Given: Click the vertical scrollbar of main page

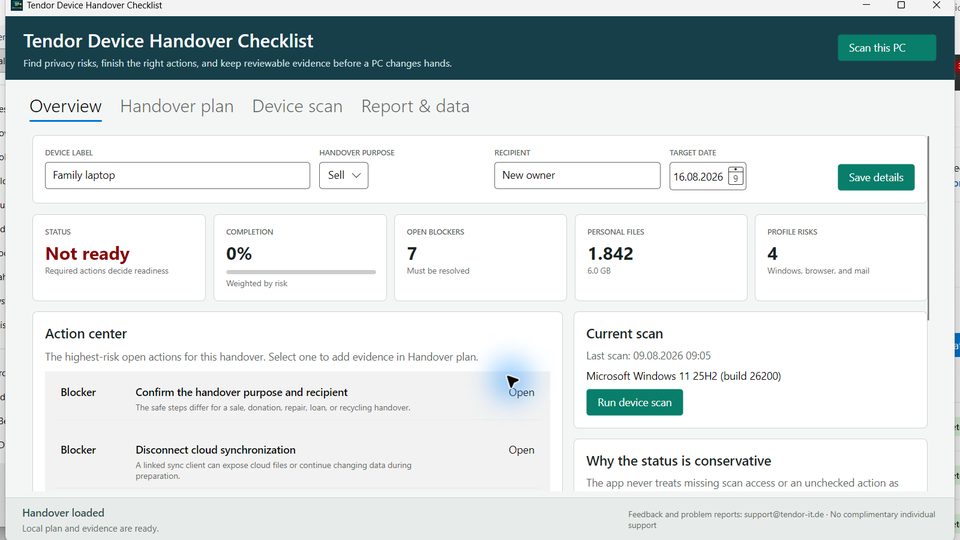Looking at the screenshot, I should pyautogui.click(x=929, y=228).
